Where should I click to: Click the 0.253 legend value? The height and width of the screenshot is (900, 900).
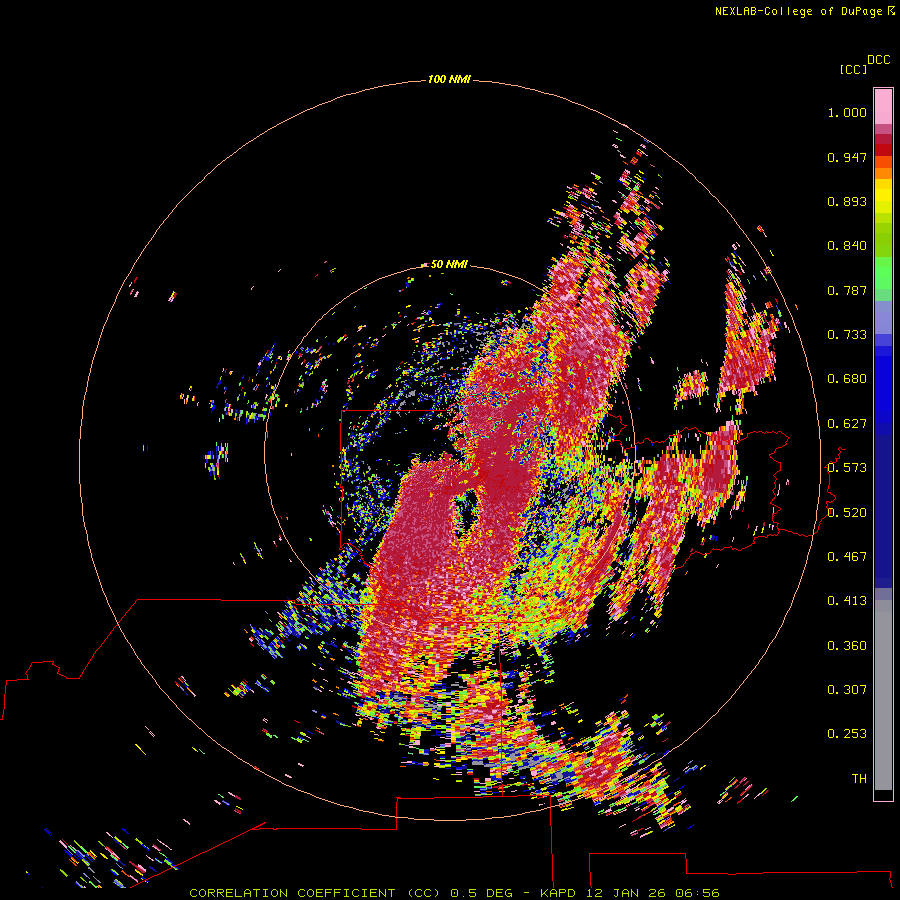(847, 734)
